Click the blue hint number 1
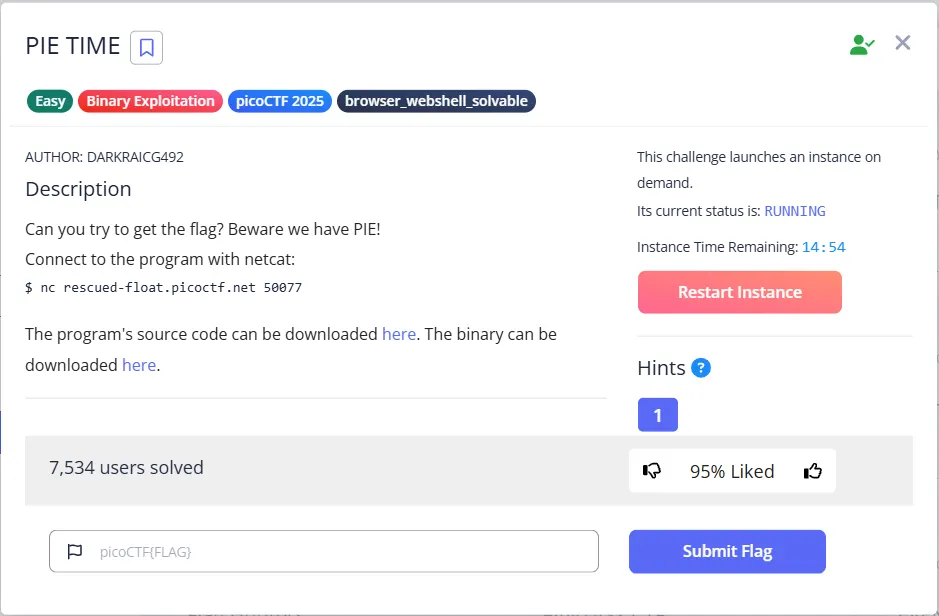 pyautogui.click(x=657, y=414)
